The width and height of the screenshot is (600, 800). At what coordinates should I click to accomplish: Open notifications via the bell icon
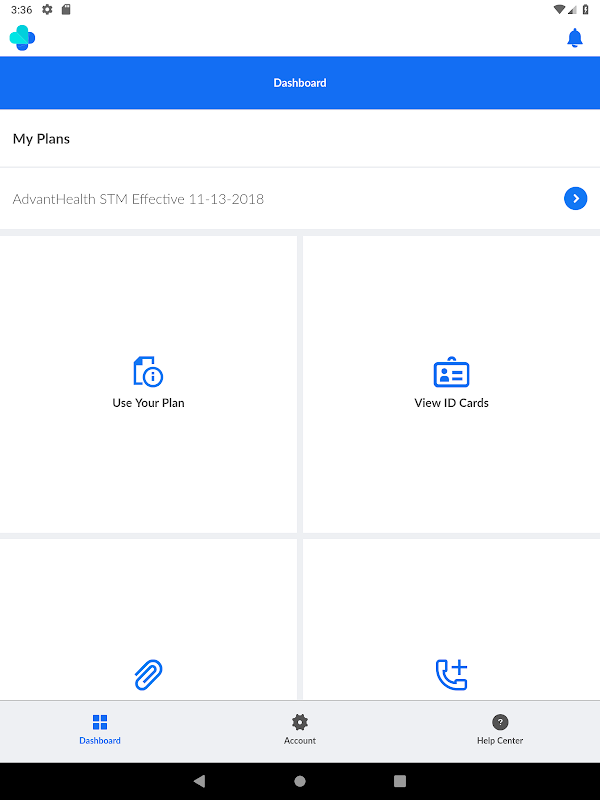pos(574,38)
